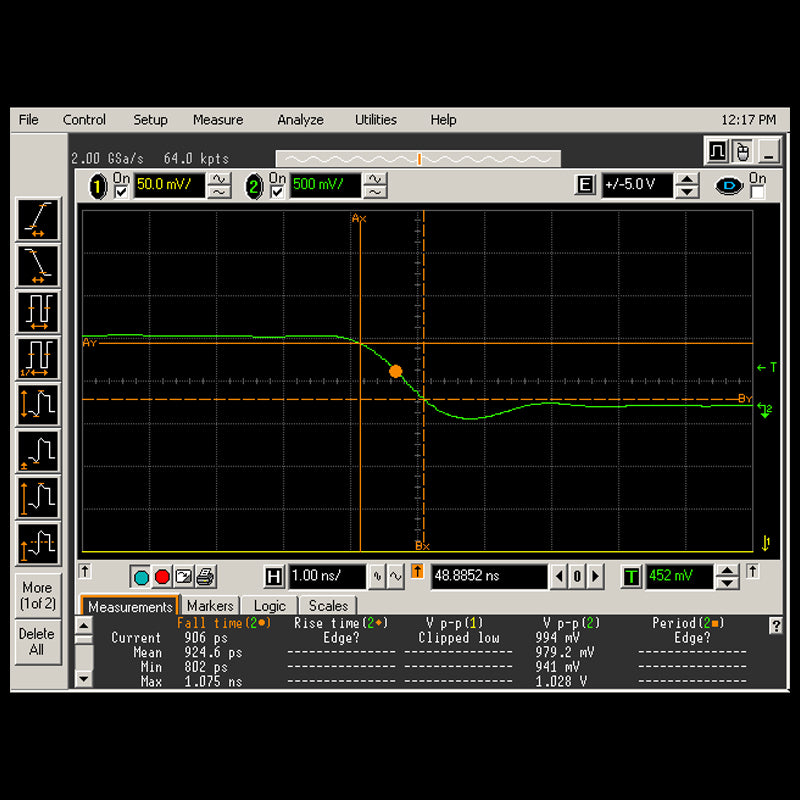Image resolution: width=800 pixels, height=800 pixels.
Task: Disable channel 2 On checkbox
Action: [x=277, y=192]
